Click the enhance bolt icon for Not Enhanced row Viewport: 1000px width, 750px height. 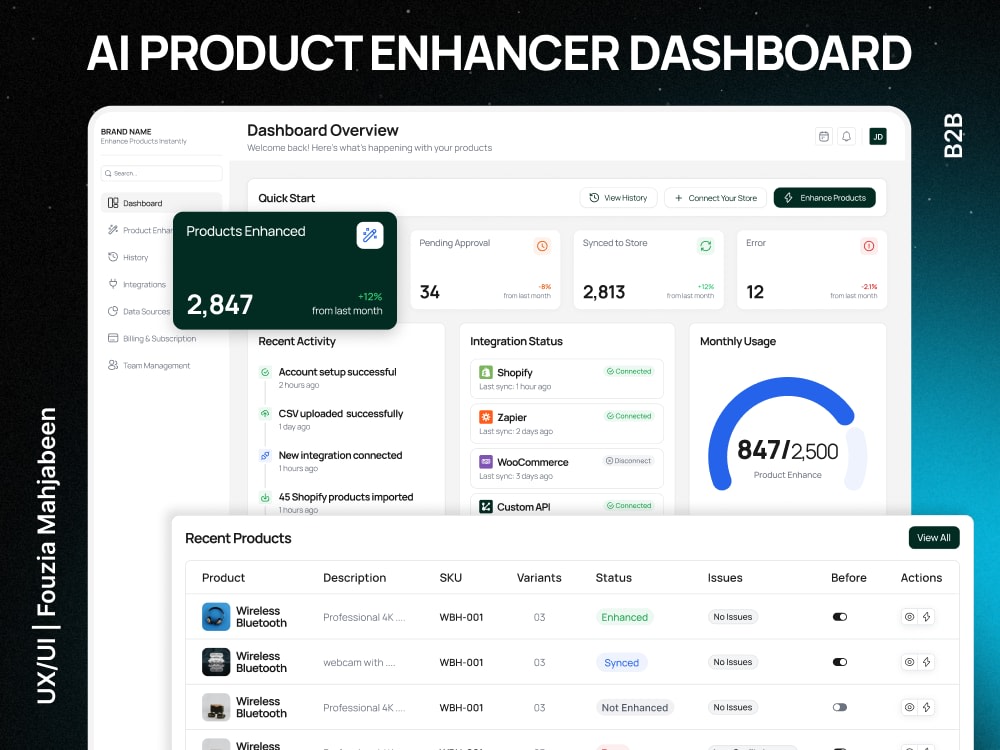[x=927, y=707]
